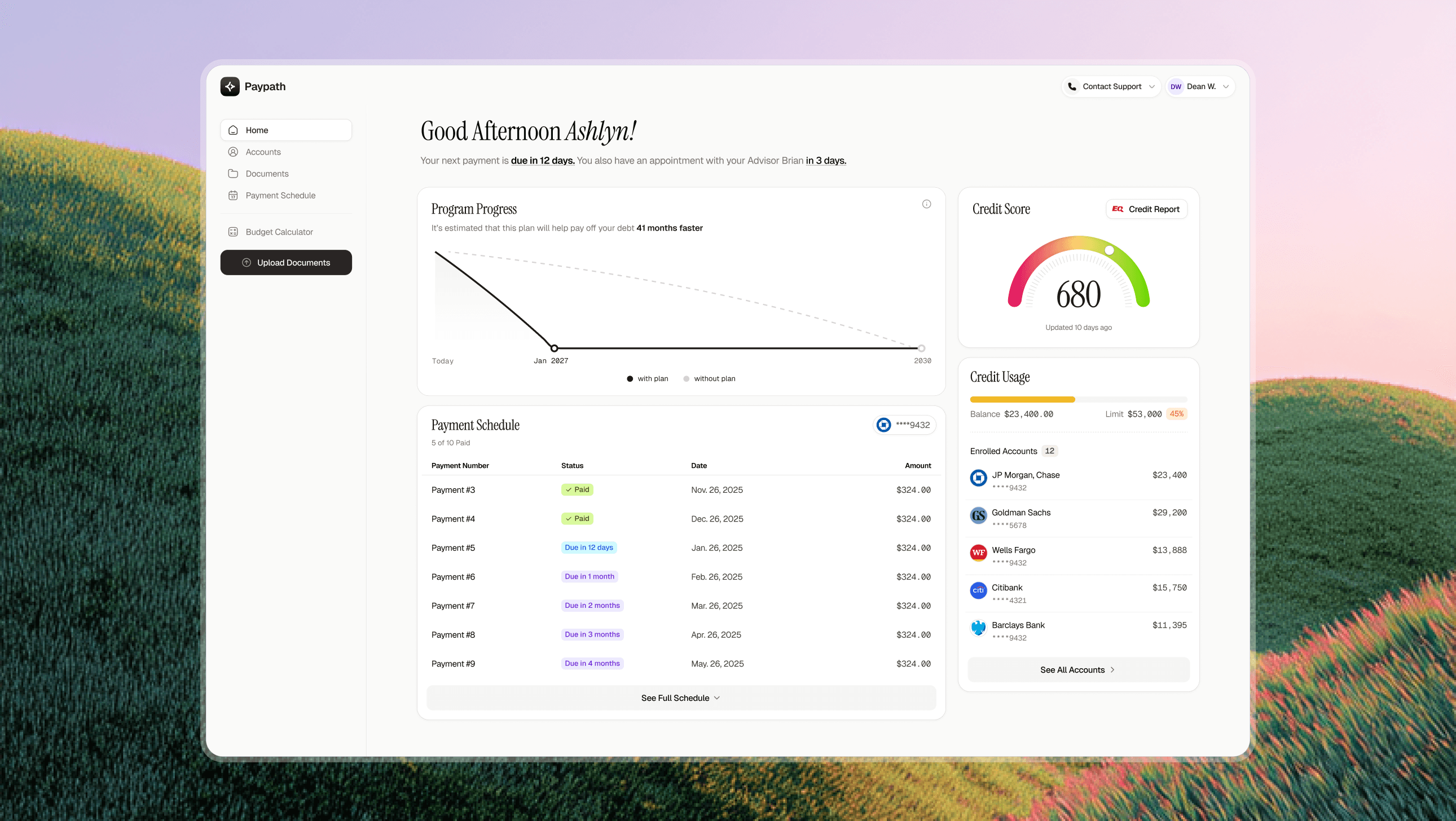Click the 'Due in 2 months' status badge
1456x821 pixels.
(592, 605)
